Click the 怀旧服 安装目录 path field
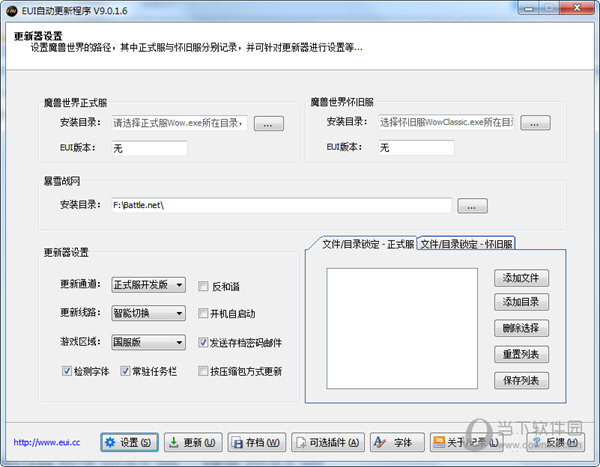600x467 pixels. point(446,122)
